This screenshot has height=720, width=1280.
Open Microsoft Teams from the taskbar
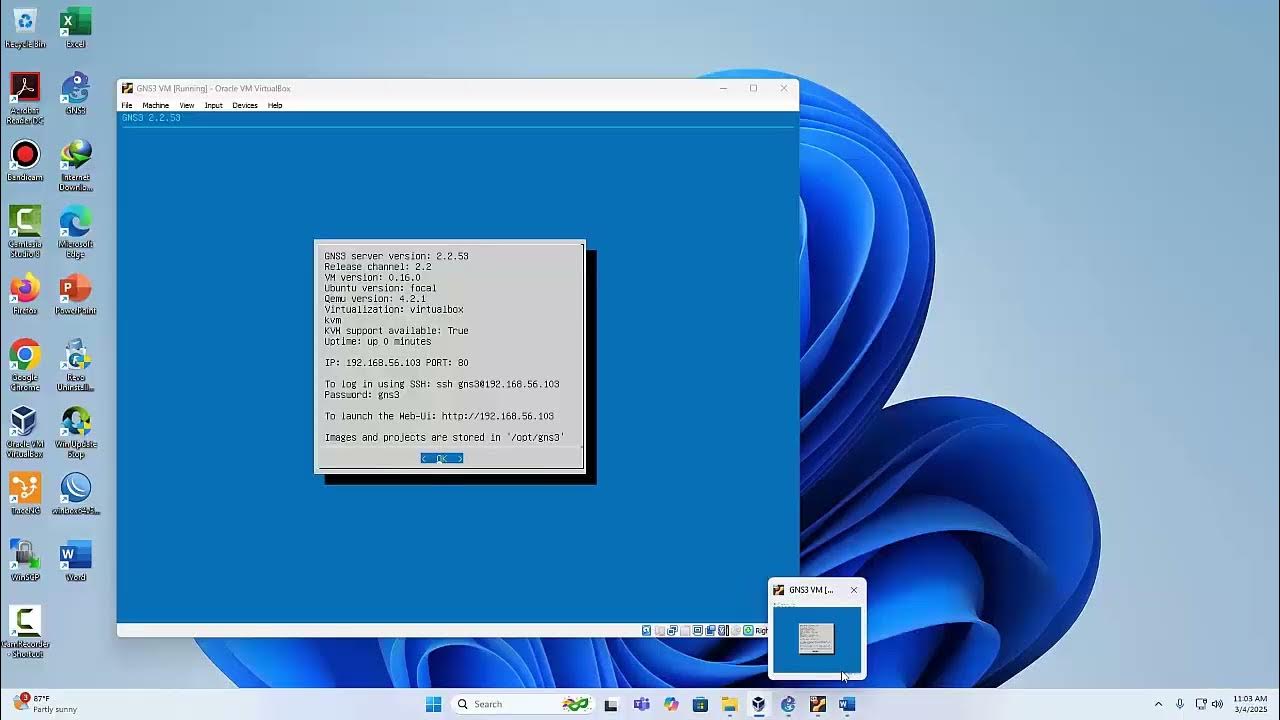pos(641,704)
